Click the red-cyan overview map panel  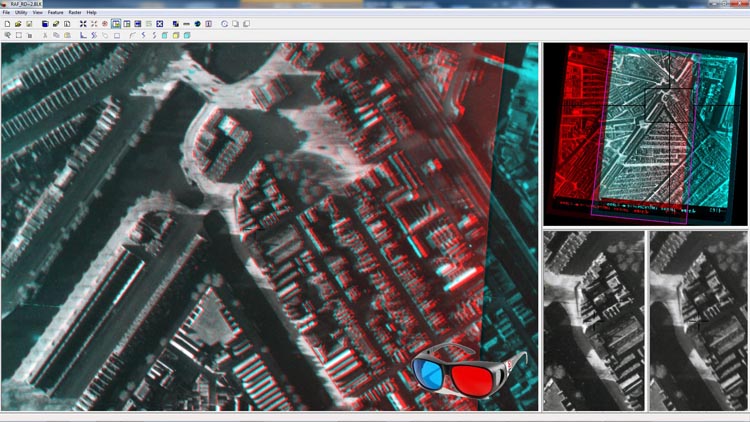pos(645,134)
